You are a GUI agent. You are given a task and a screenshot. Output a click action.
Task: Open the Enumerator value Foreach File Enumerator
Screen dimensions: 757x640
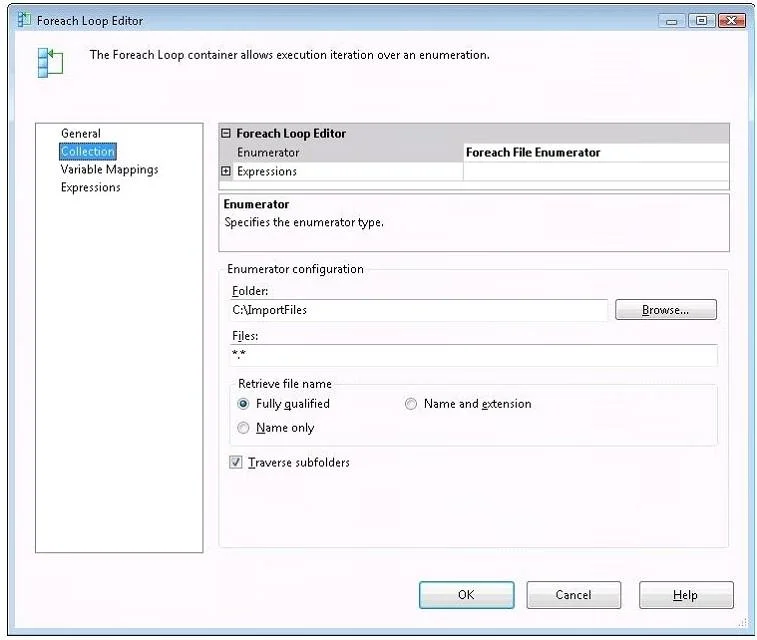pyautogui.click(x=595, y=153)
